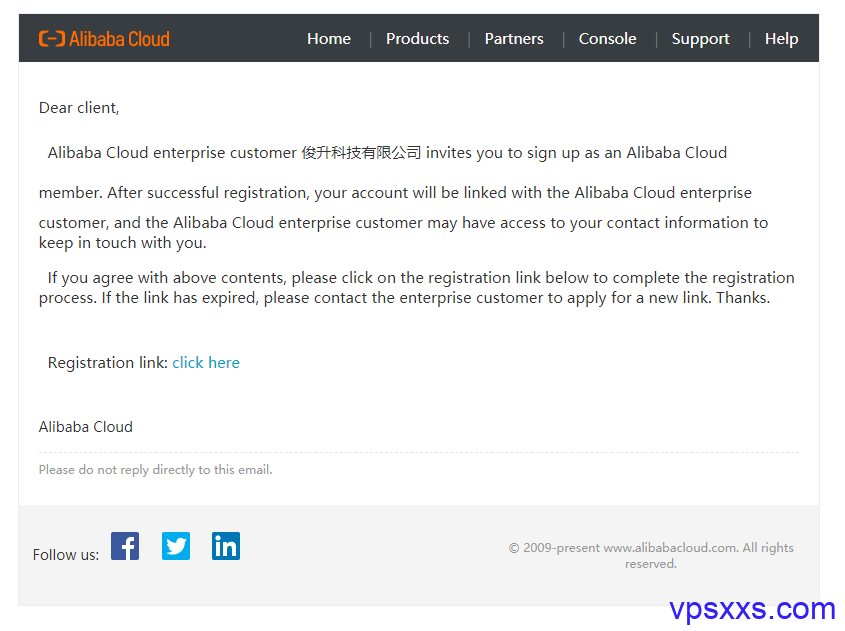
Task: Click the Alibaba Cloud wordmark text
Action: point(119,39)
